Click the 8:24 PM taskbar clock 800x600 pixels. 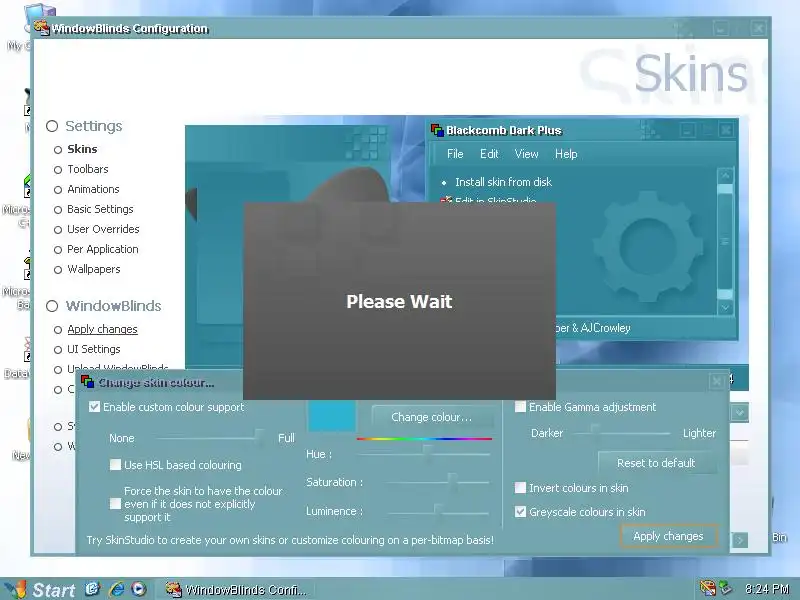(x=766, y=589)
